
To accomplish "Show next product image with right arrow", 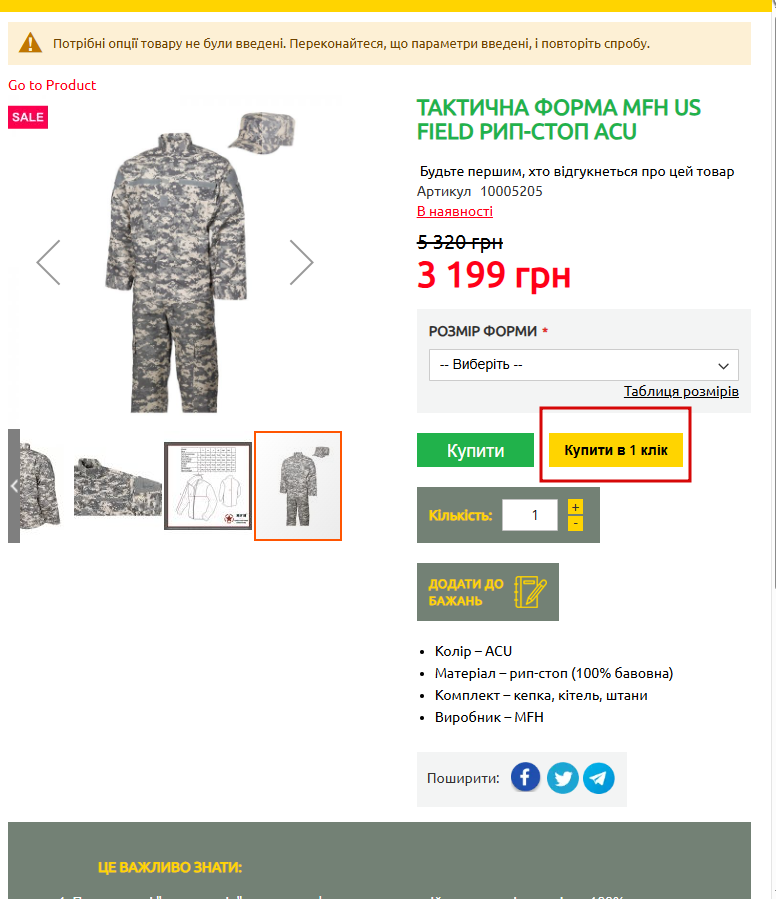I will point(301,262).
